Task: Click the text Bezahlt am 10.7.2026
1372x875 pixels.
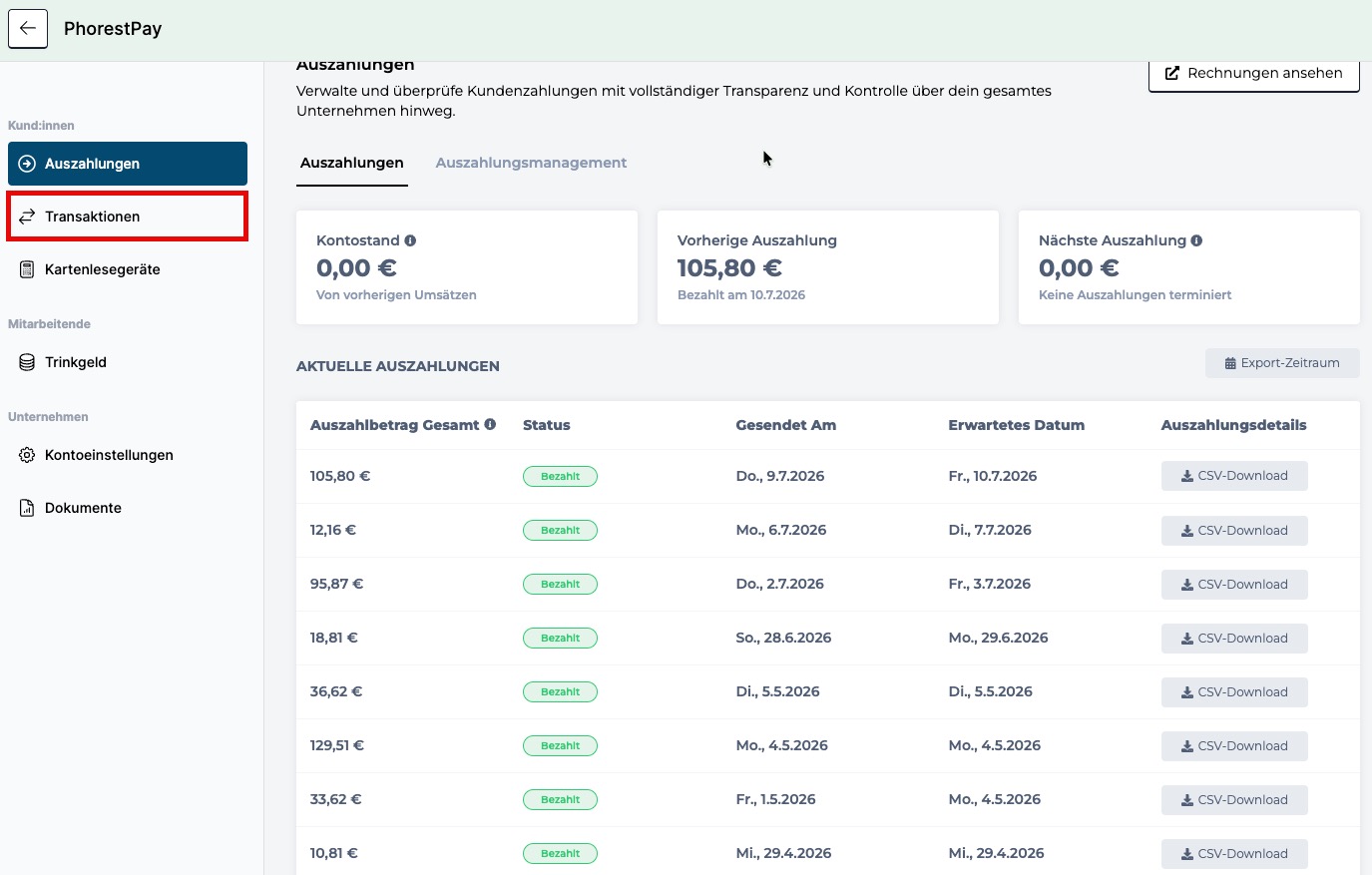Action: click(x=741, y=295)
